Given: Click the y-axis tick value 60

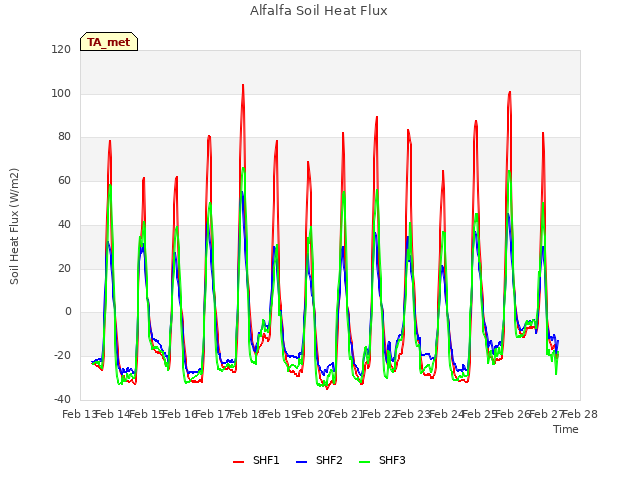Looking at the screenshot, I should pos(64,180).
